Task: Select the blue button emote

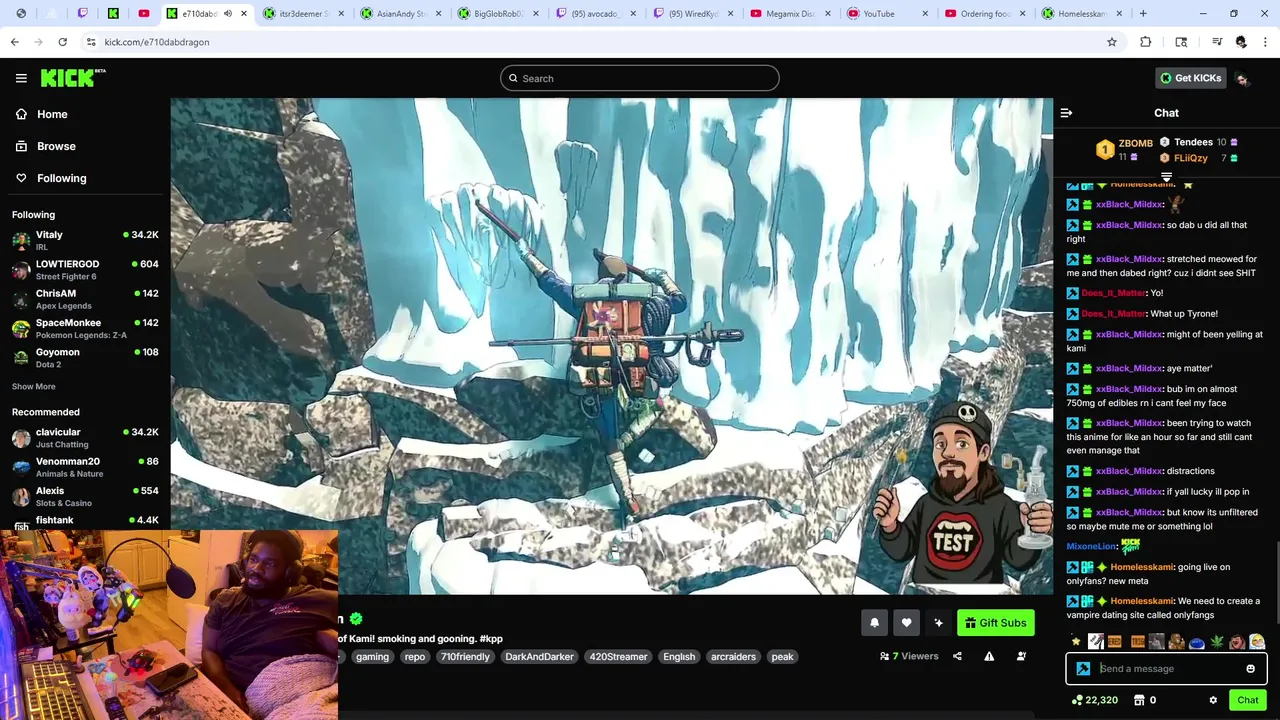Action: click(1197, 642)
